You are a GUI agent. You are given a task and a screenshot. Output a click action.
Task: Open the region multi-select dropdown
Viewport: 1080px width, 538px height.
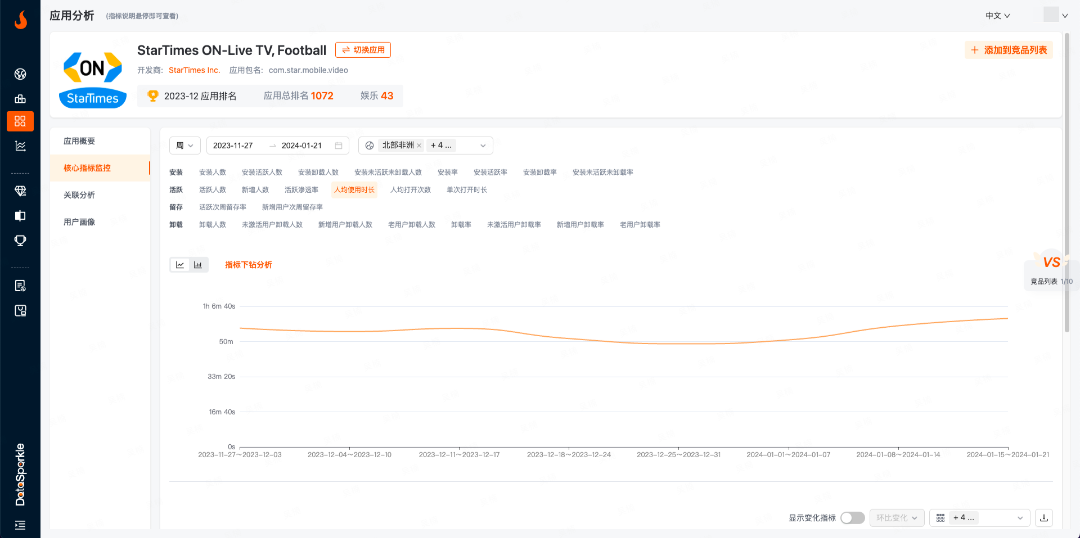(x=484, y=145)
